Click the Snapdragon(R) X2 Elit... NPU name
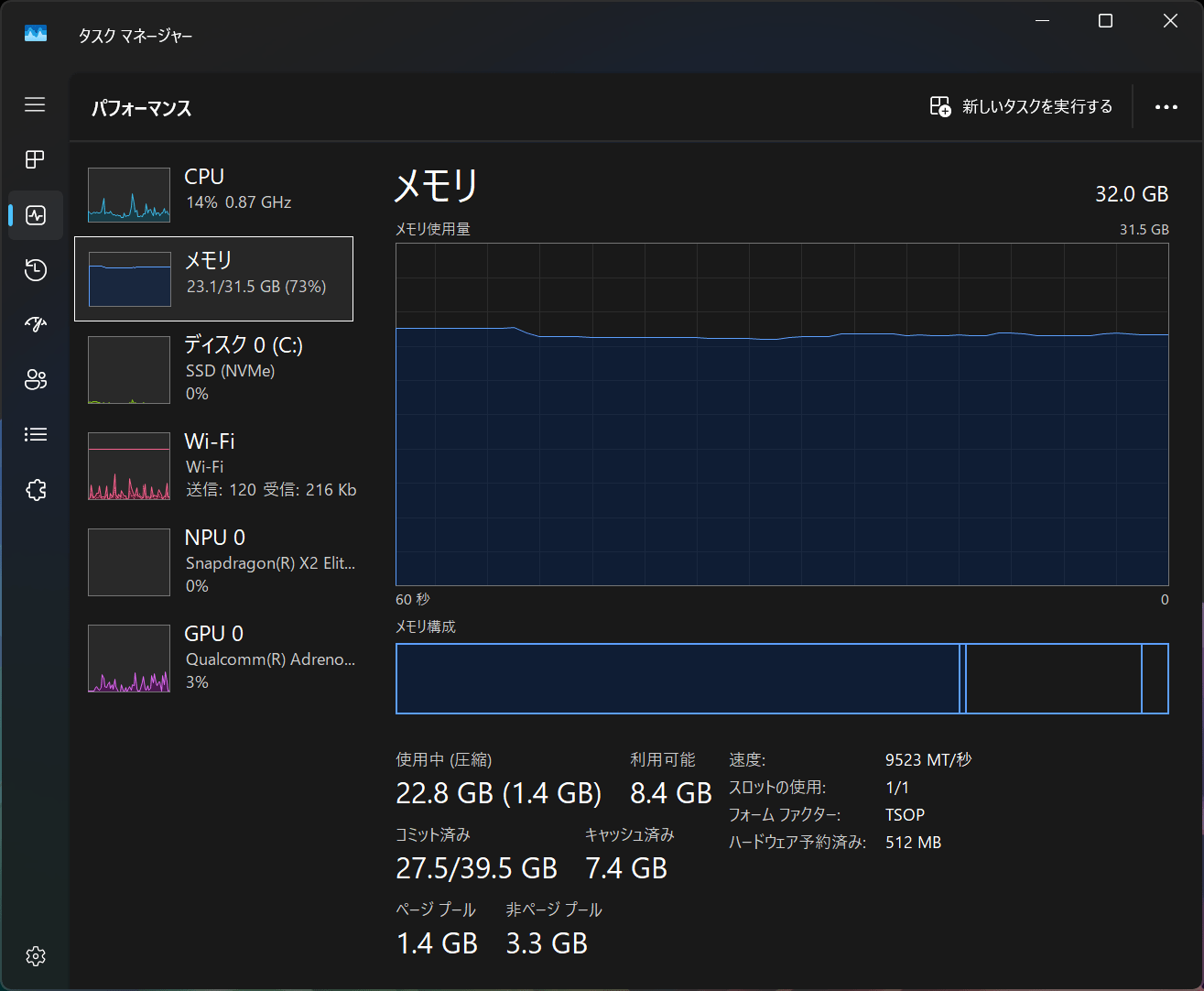Image resolution: width=1204 pixels, height=991 pixels. (x=270, y=562)
